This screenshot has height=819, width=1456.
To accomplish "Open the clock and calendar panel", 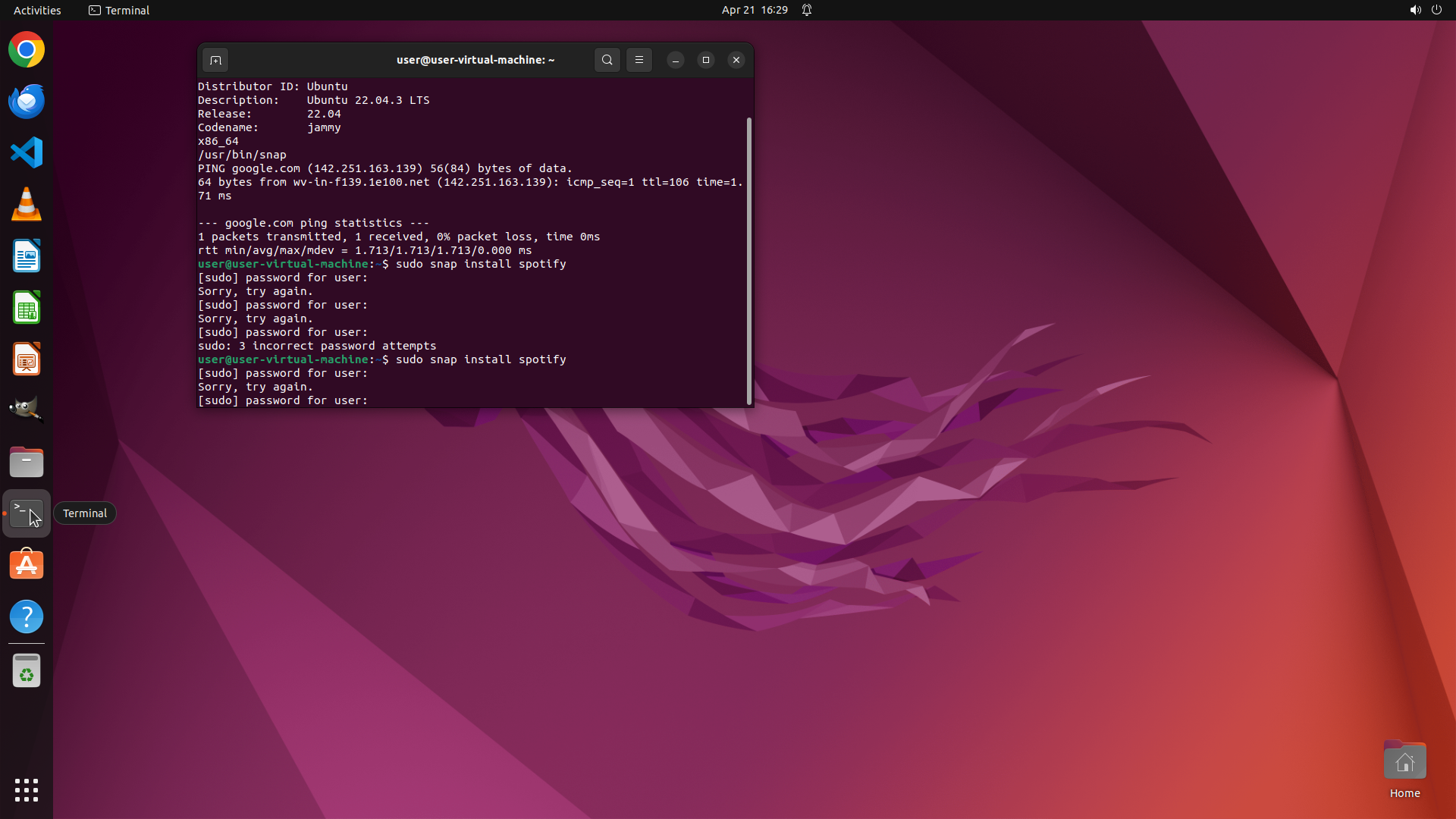I will 754,10.
